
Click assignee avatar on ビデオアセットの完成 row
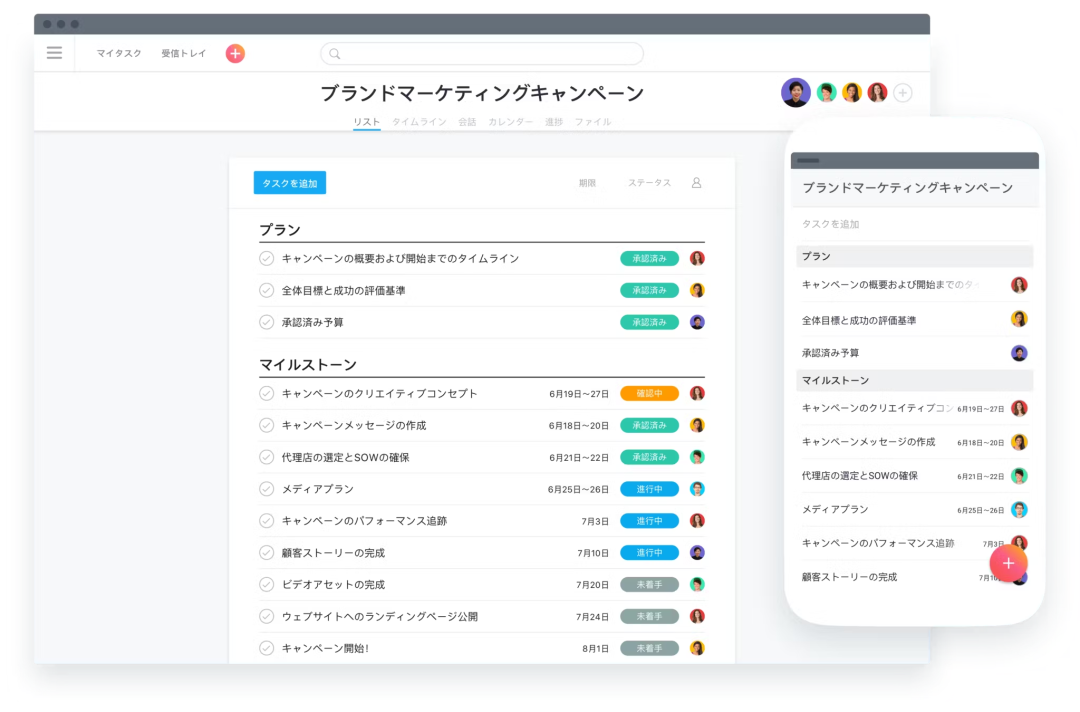coord(697,585)
